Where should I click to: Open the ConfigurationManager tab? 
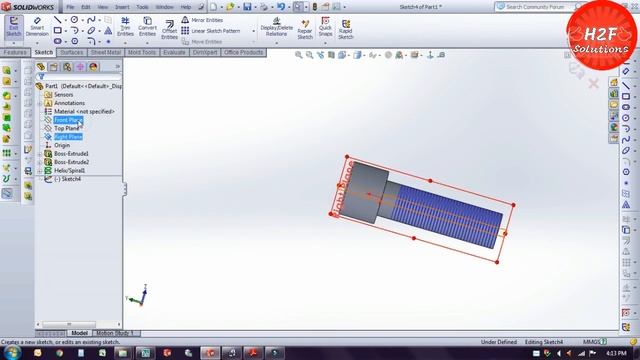click(67, 67)
